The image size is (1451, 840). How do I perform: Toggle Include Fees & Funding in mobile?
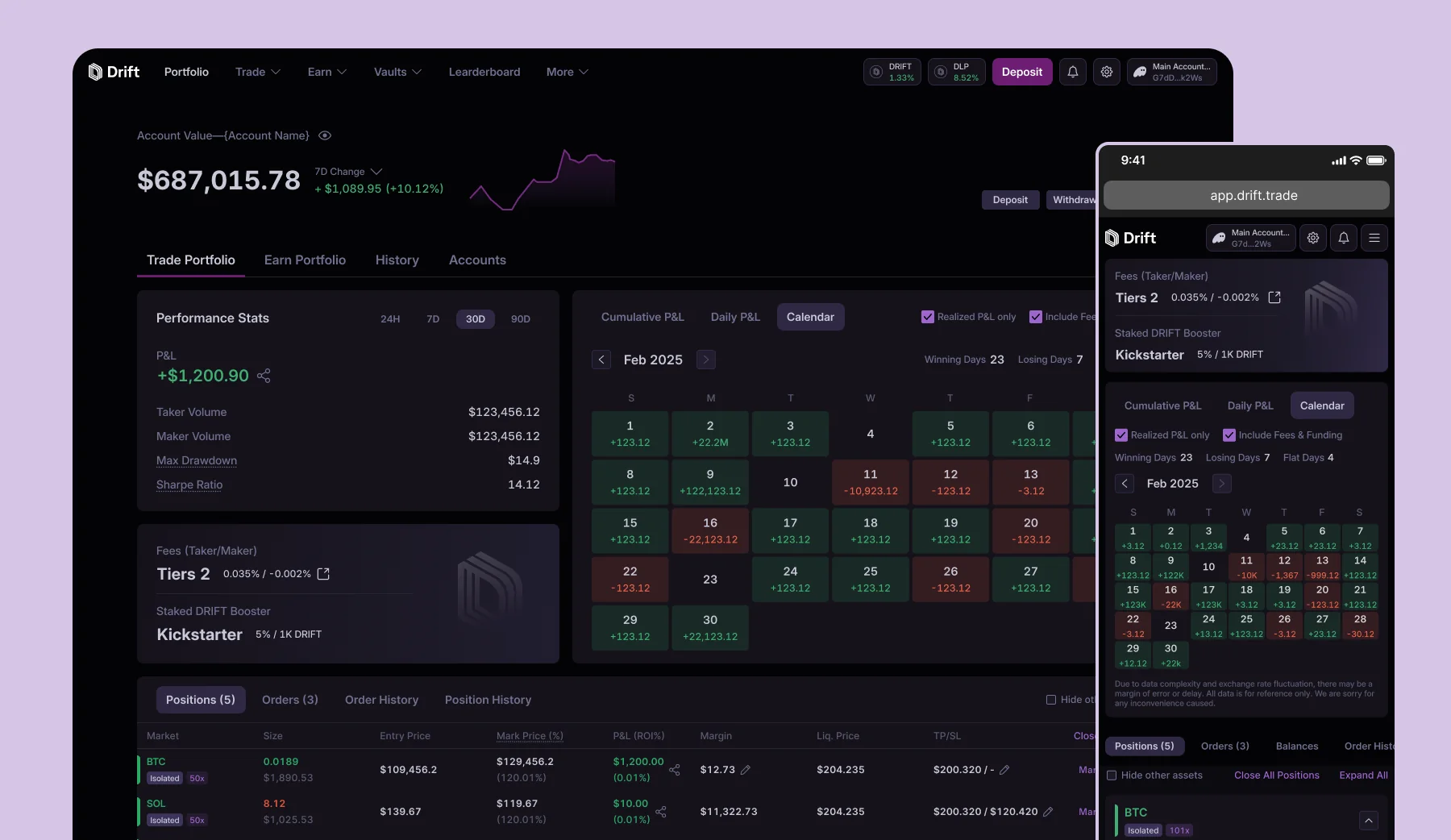pos(1229,435)
